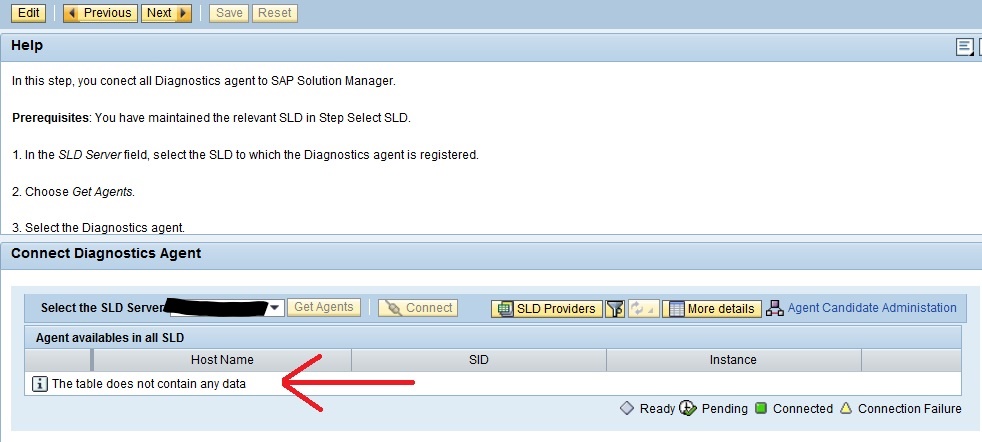982x442 pixels.
Task: Click the Agent Candidate Administration network icon
Action: point(775,308)
